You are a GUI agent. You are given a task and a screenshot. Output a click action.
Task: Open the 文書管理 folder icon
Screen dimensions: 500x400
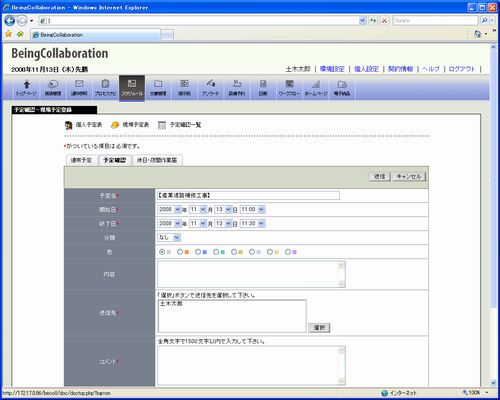[x=158, y=88]
